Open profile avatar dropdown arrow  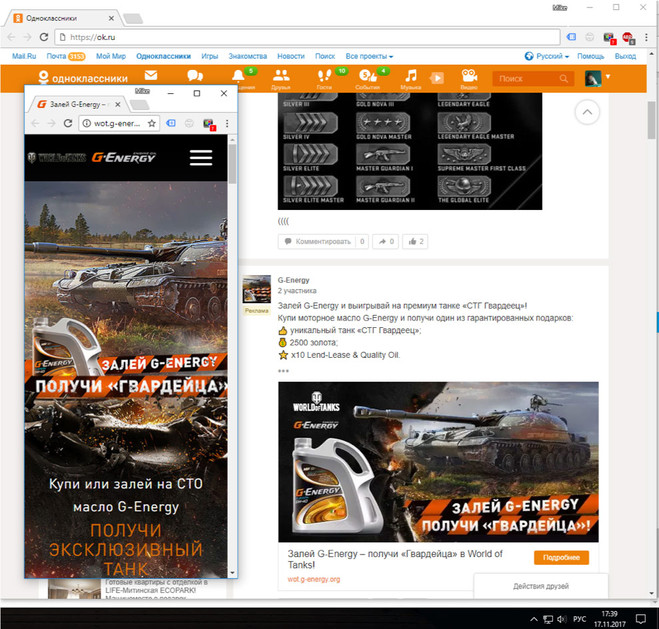click(x=607, y=76)
